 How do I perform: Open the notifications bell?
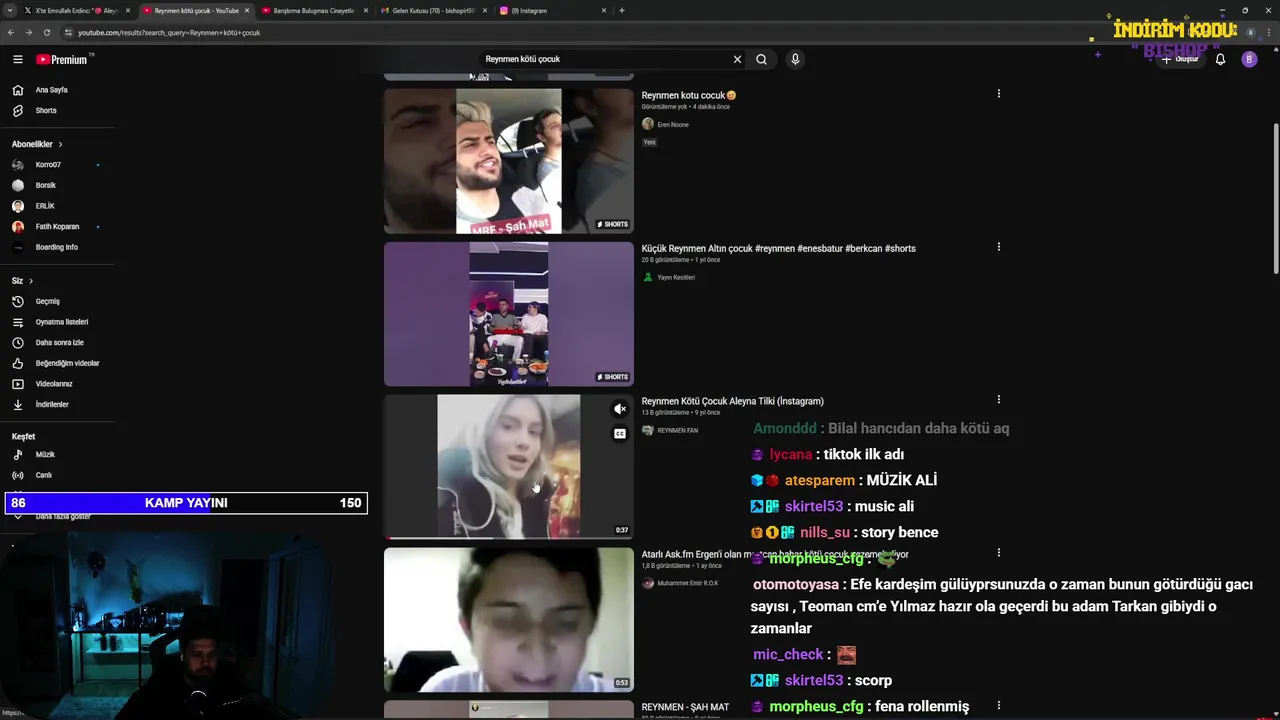pyautogui.click(x=1220, y=59)
